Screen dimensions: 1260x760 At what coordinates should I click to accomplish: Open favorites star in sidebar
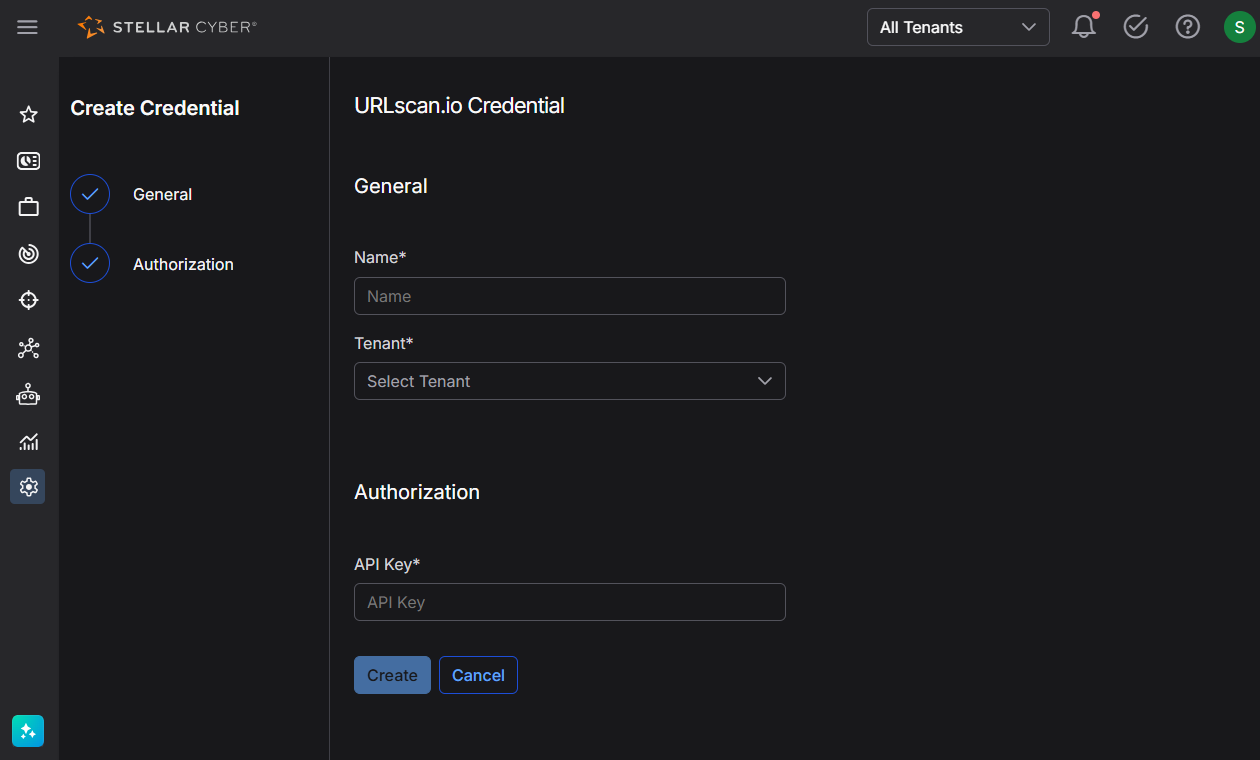click(x=28, y=114)
